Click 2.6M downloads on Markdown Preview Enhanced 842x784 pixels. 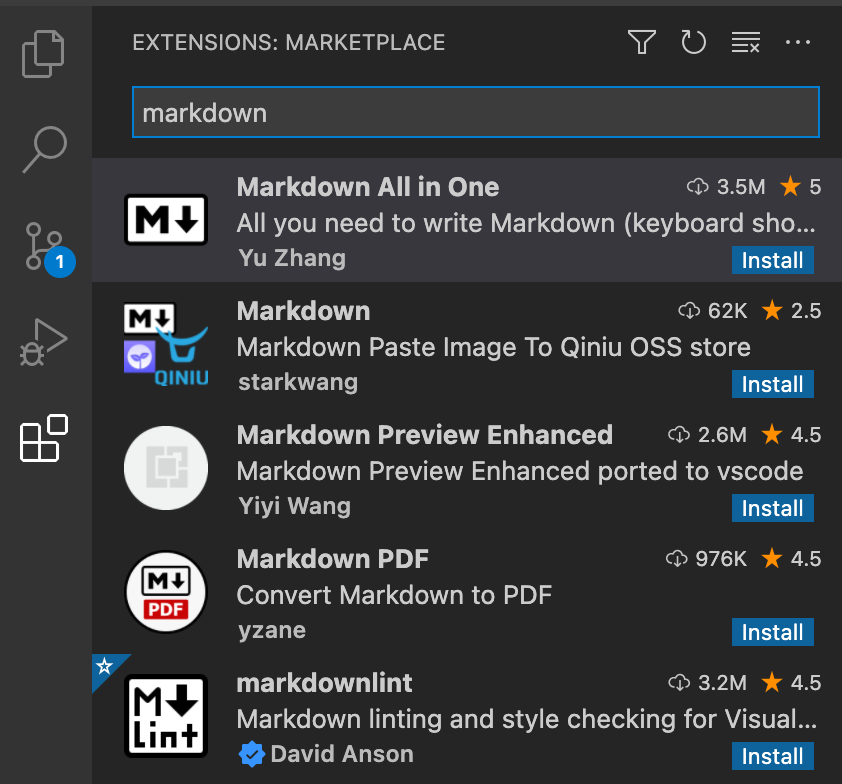point(707,435)
